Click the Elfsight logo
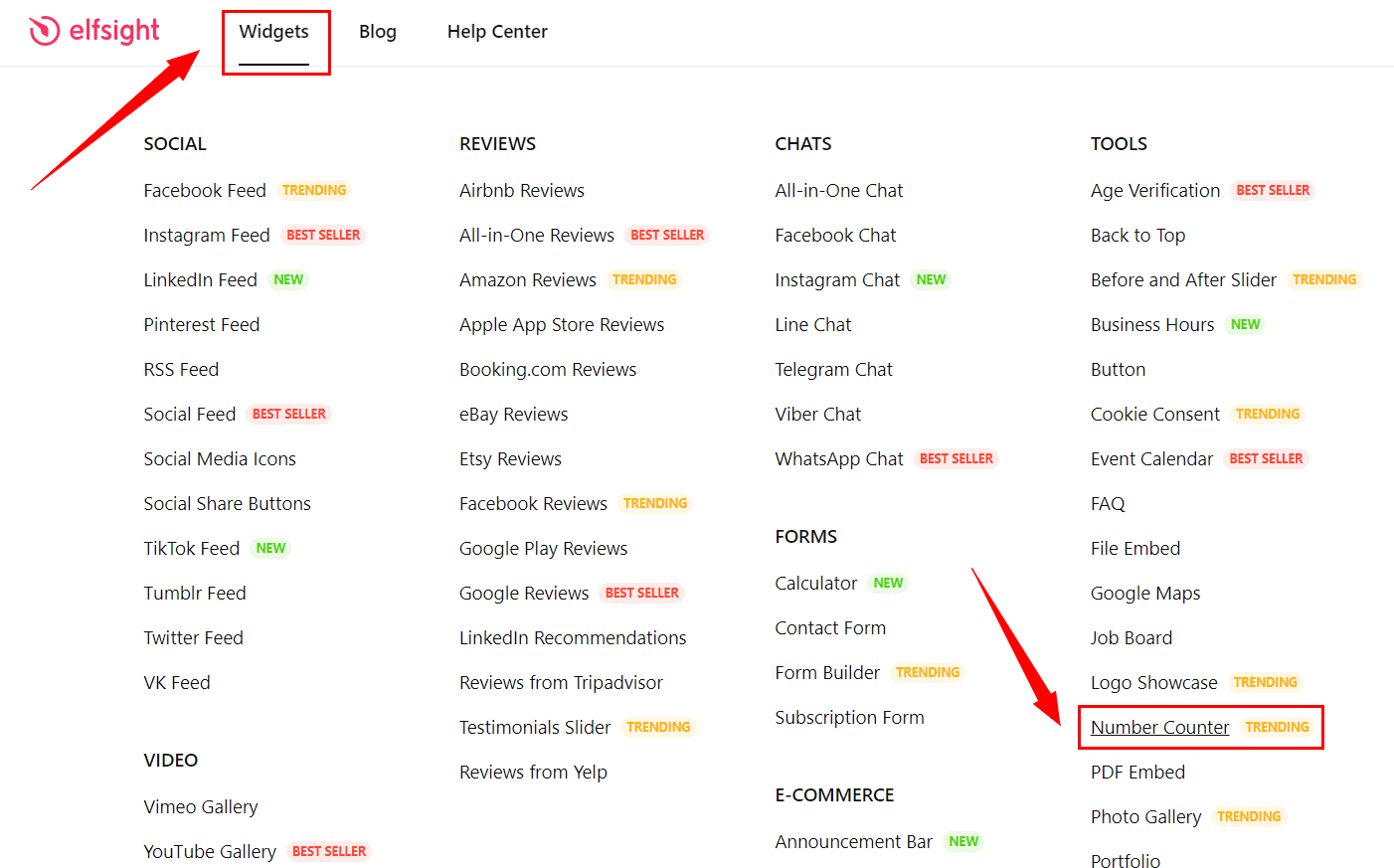 coord(94,31)
